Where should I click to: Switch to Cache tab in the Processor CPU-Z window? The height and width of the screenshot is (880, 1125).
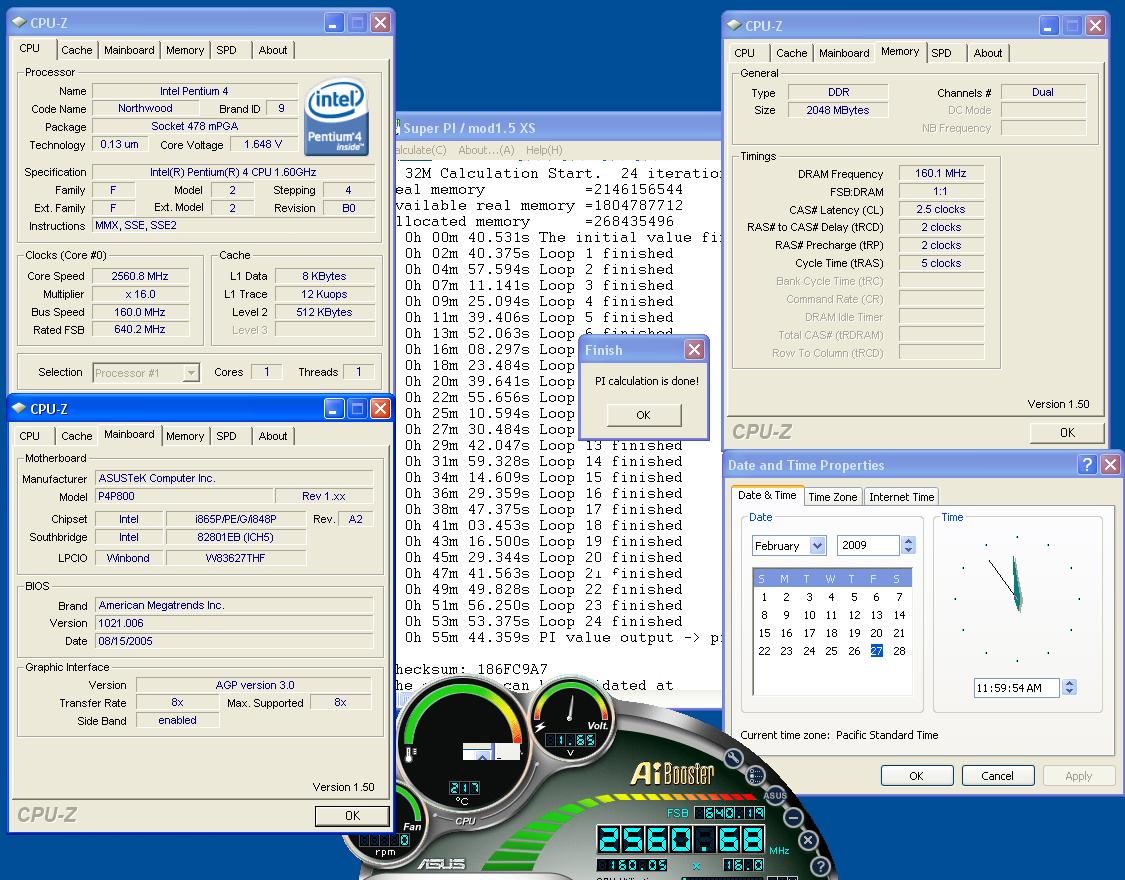(x=77, y=50)
